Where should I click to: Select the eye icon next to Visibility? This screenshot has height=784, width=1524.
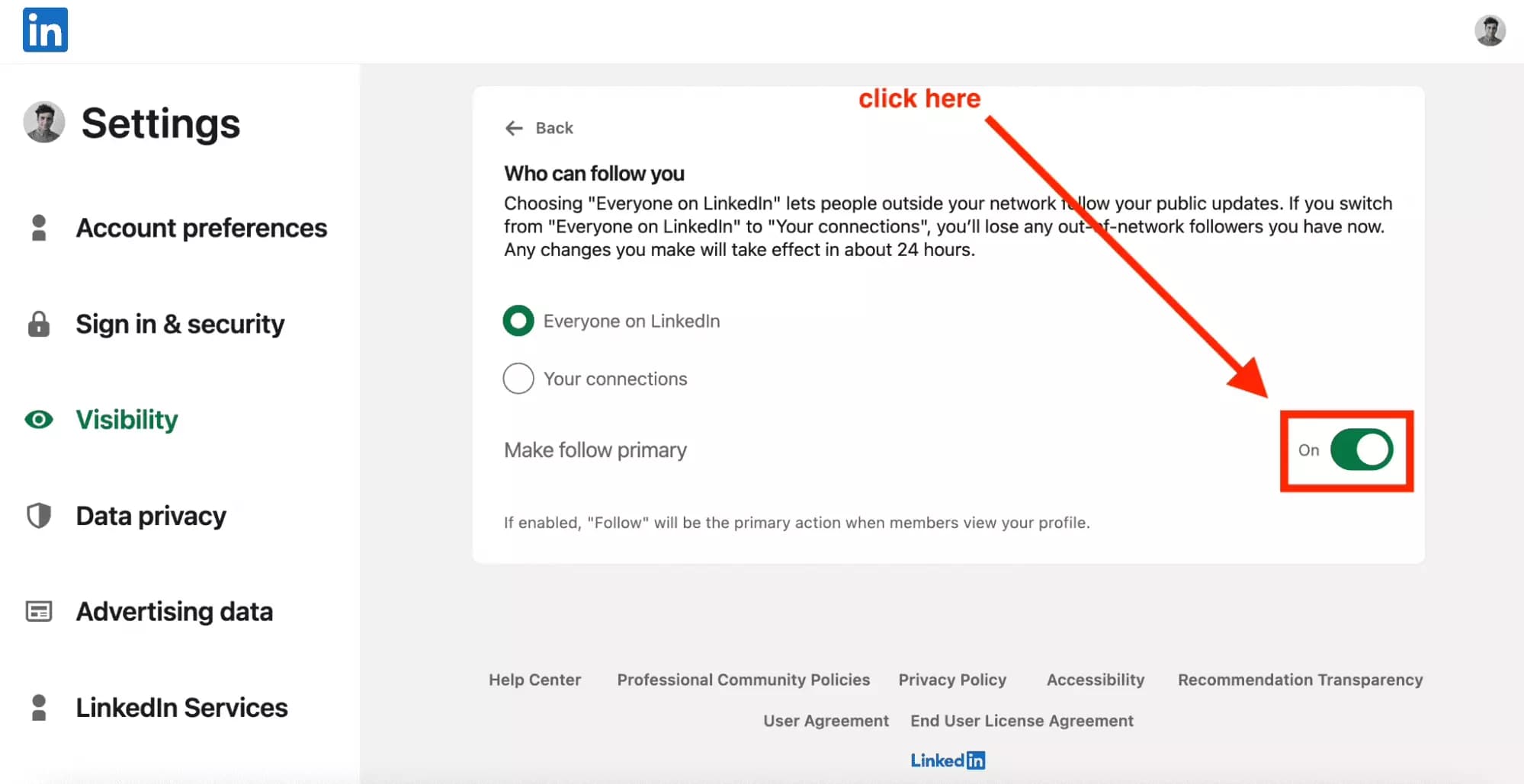point(38,420)
